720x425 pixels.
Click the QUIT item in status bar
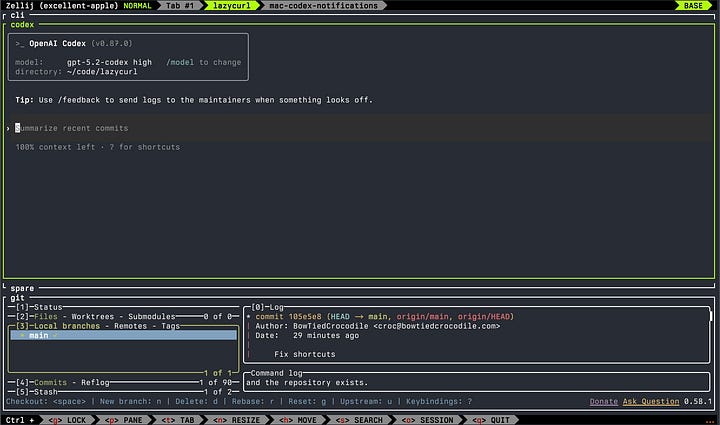click(x=491, y=420)
